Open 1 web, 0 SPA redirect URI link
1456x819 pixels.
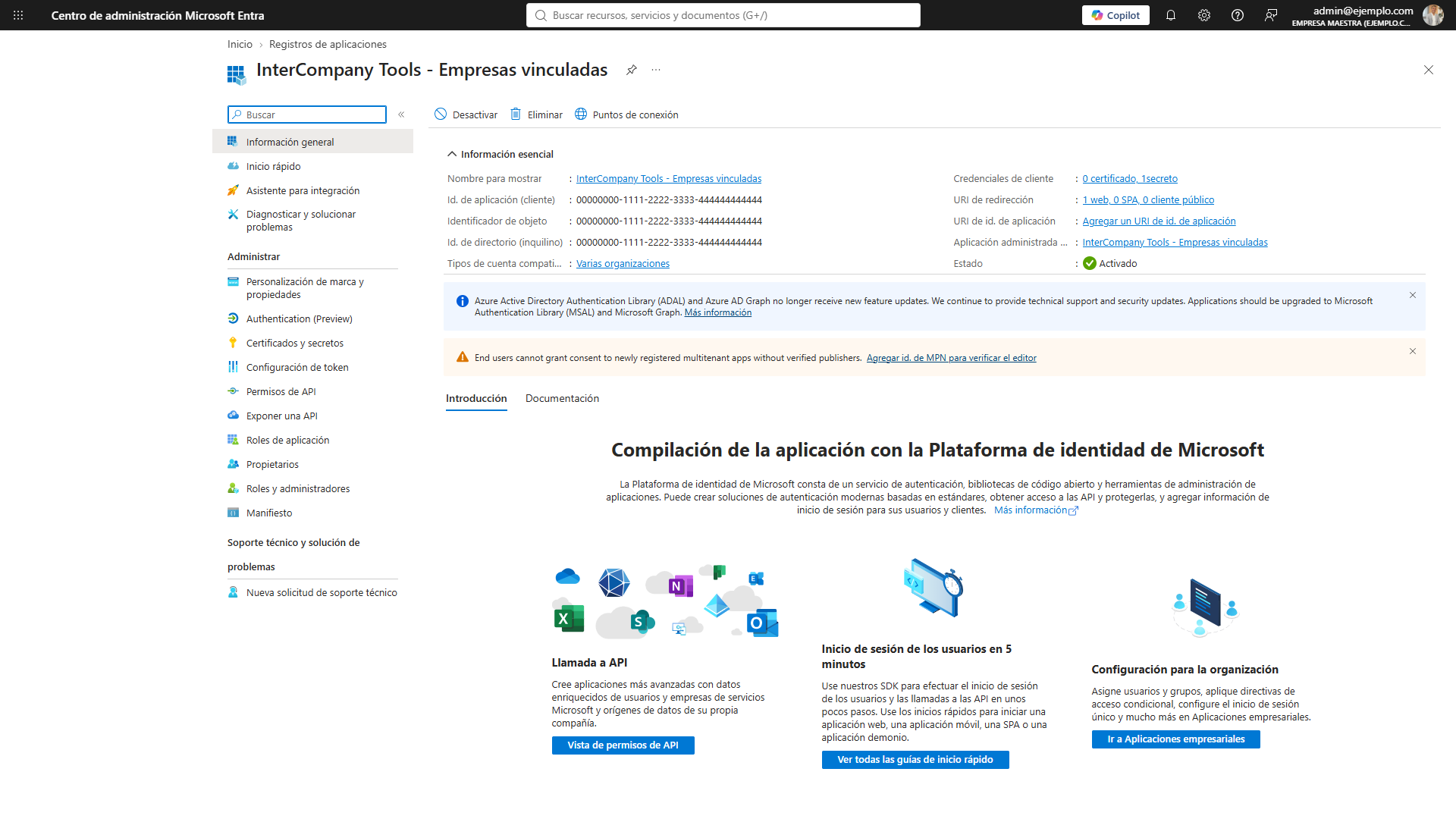1148,200
